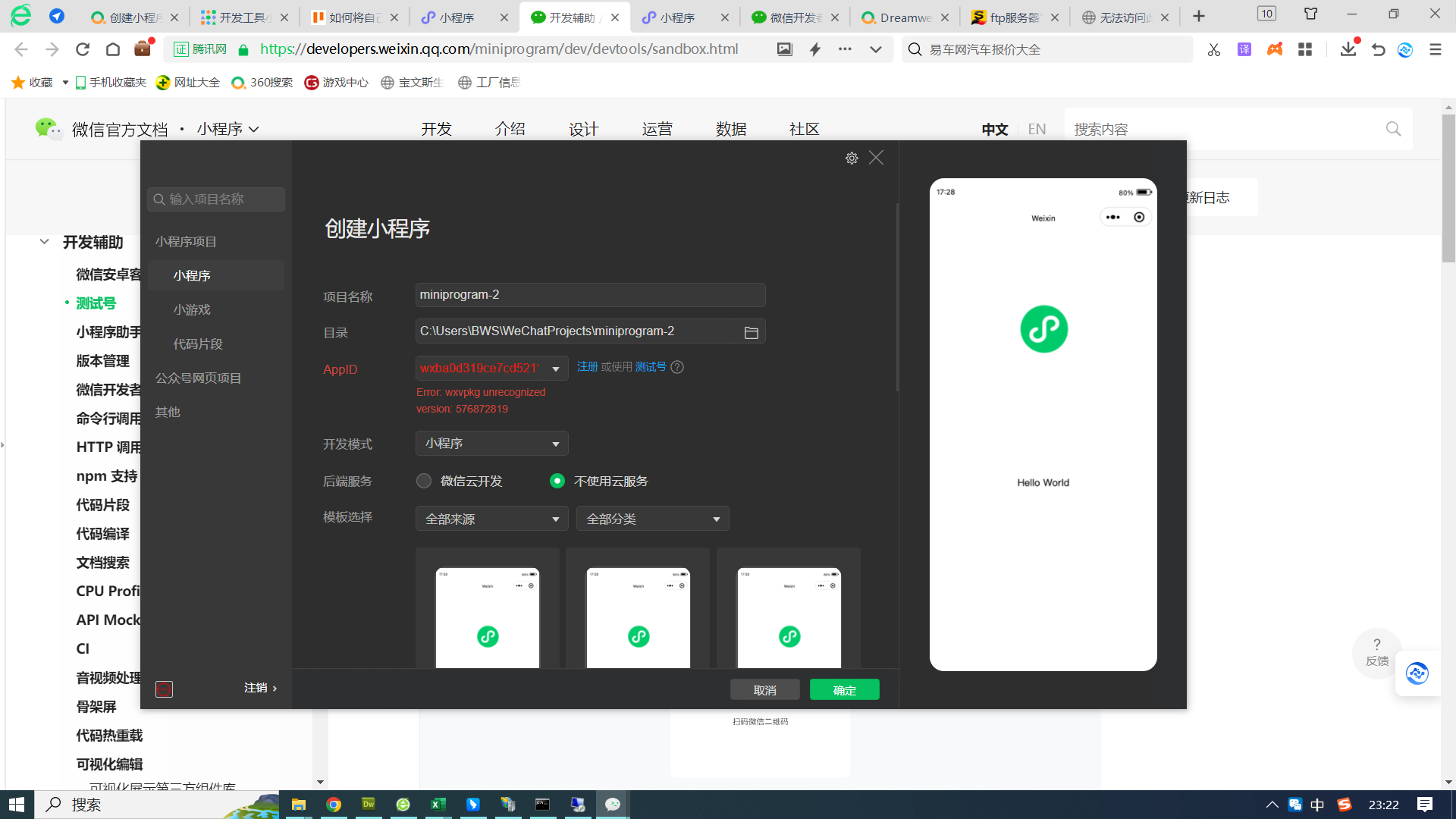This screenshot has width=1456, height=819.
Task: Click the 项目名称 input field
Action: click(x=590, y=295)
